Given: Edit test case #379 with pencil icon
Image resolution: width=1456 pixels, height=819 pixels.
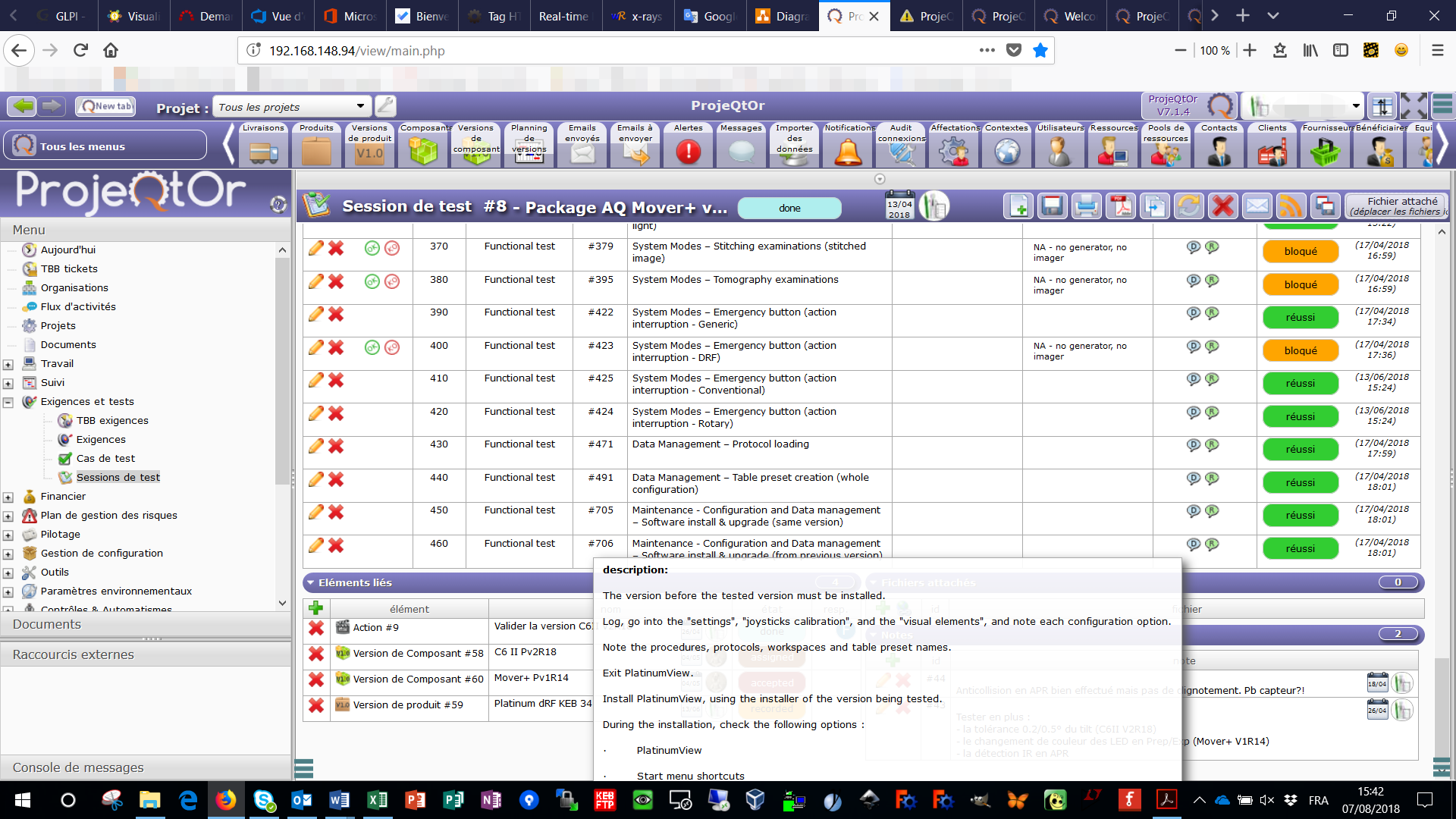Looking at the screenshot, I should 315,248.
